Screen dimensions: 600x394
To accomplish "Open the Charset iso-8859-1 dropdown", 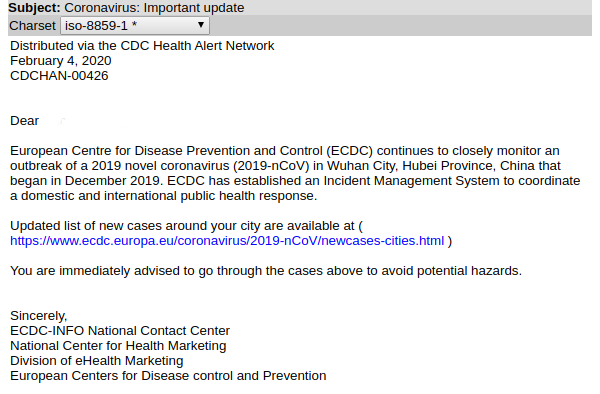I will (x=135, y=26).
